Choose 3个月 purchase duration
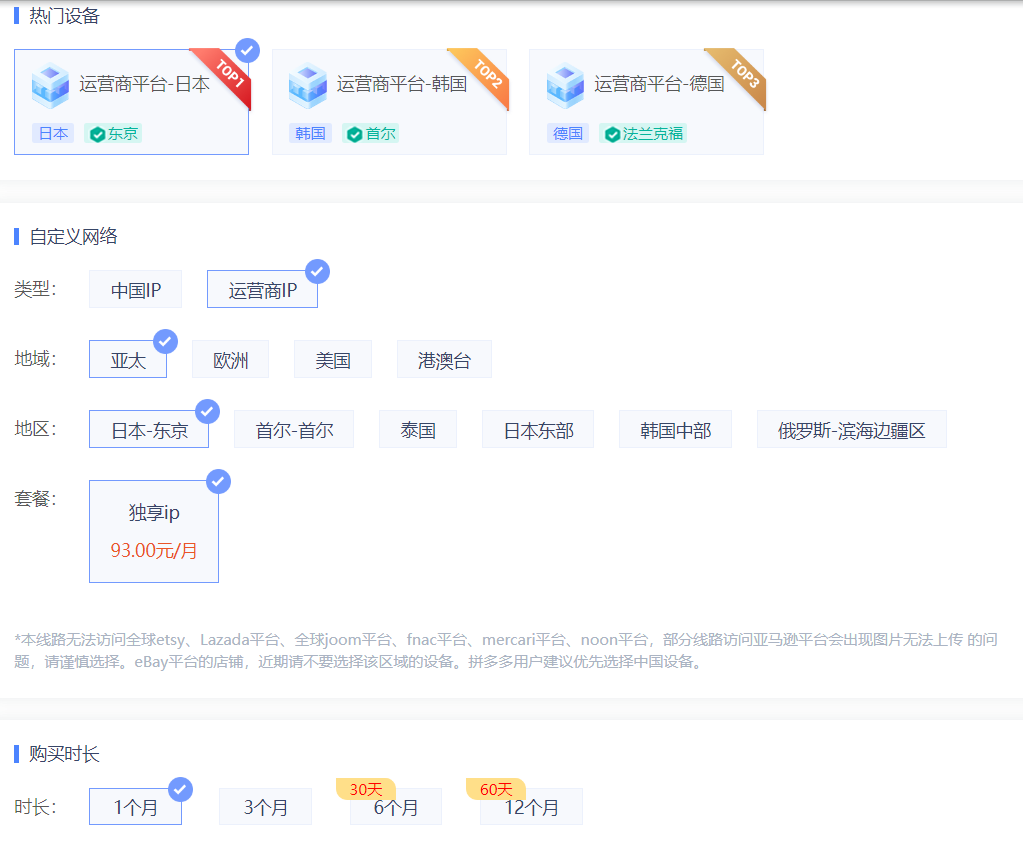Viewport: 1023px width, 843px height. (x=266, y=806)
